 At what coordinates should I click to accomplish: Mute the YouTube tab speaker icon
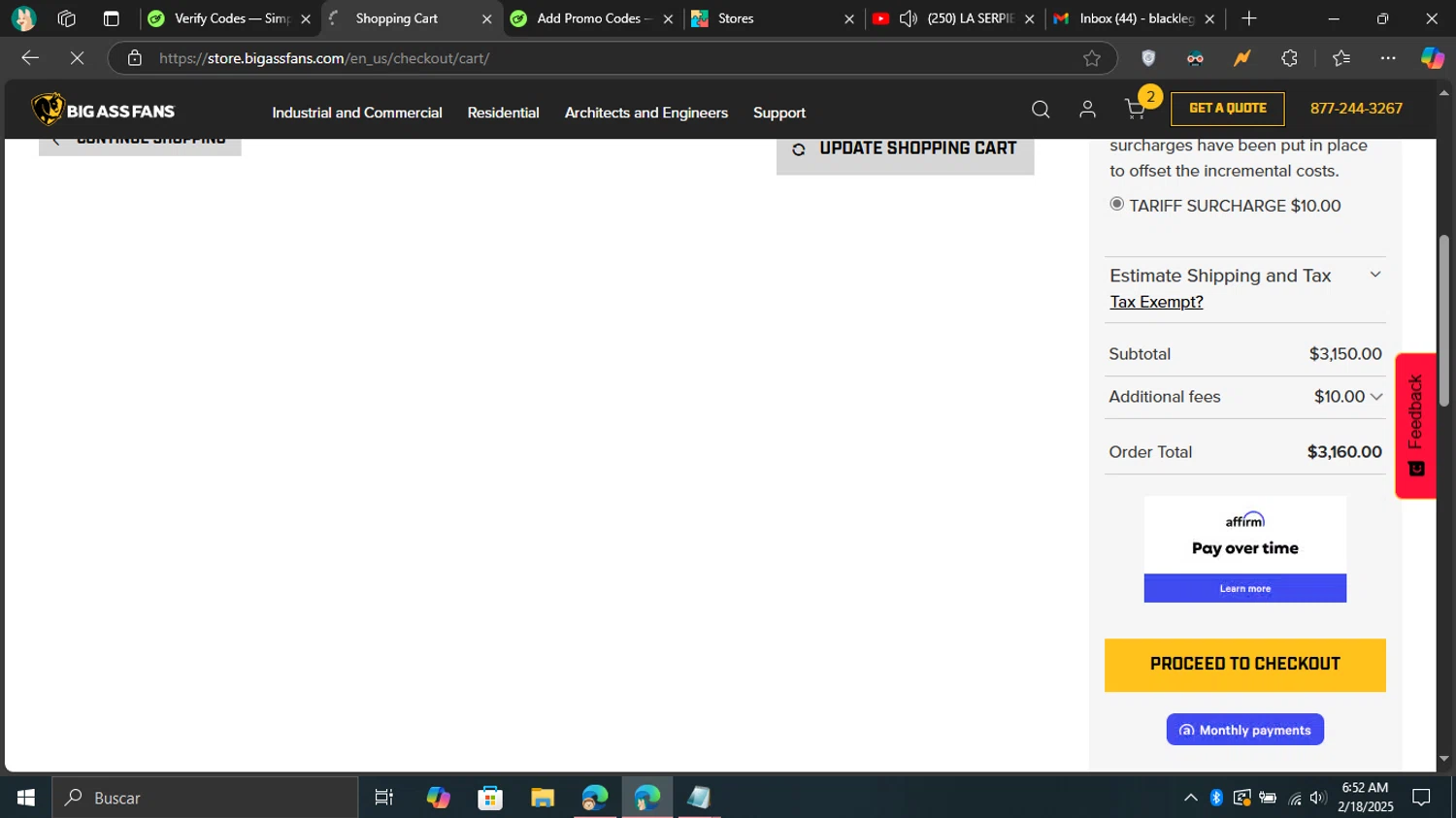tap(909, 18)
